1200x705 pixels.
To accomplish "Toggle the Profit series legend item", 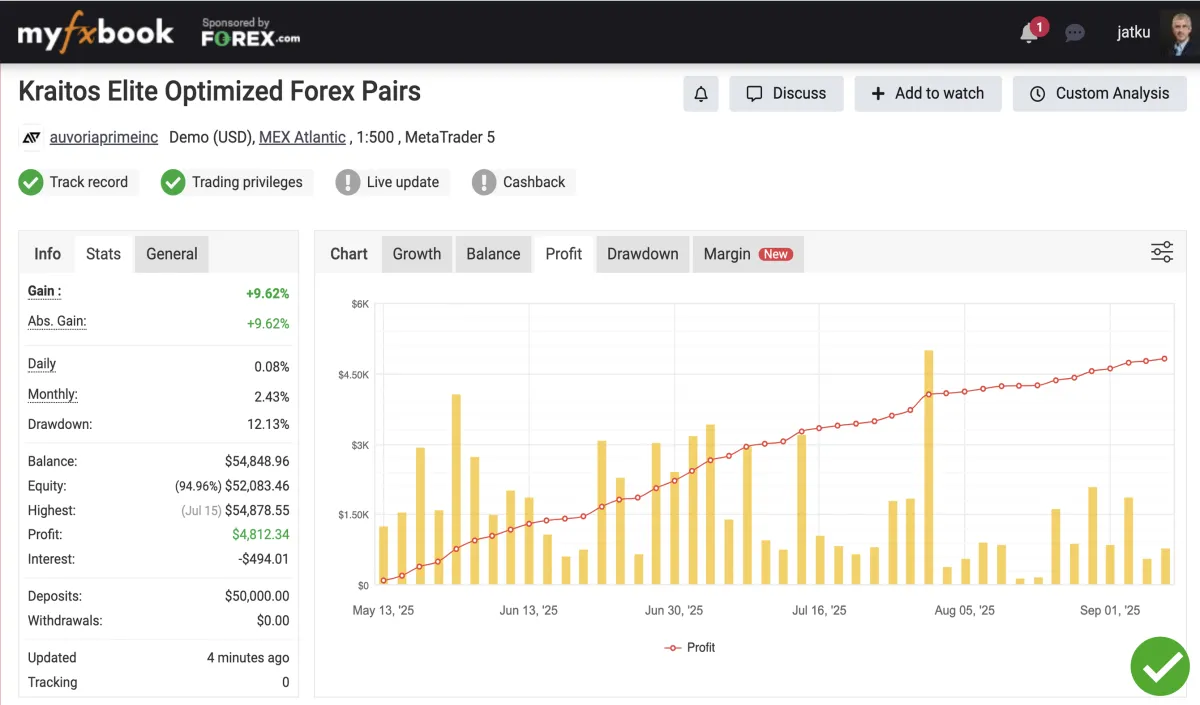I will click(690, 648).
